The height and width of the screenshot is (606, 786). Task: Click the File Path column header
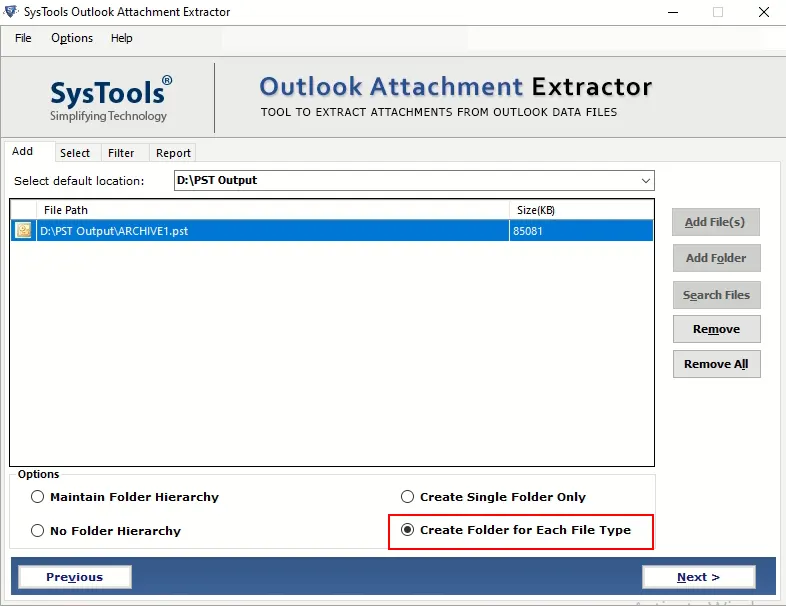point(273,210)
